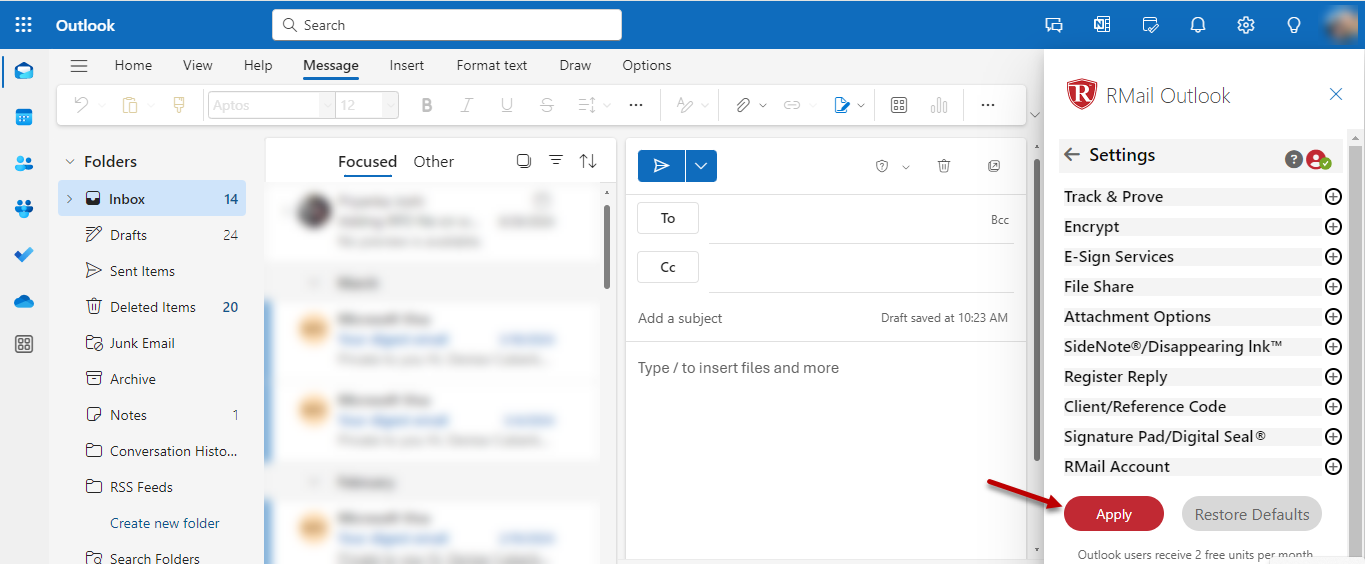Click into the Search box
The height and width of the screenshot is (564, 1365).
pyautogui.click(x=447, y=25)
